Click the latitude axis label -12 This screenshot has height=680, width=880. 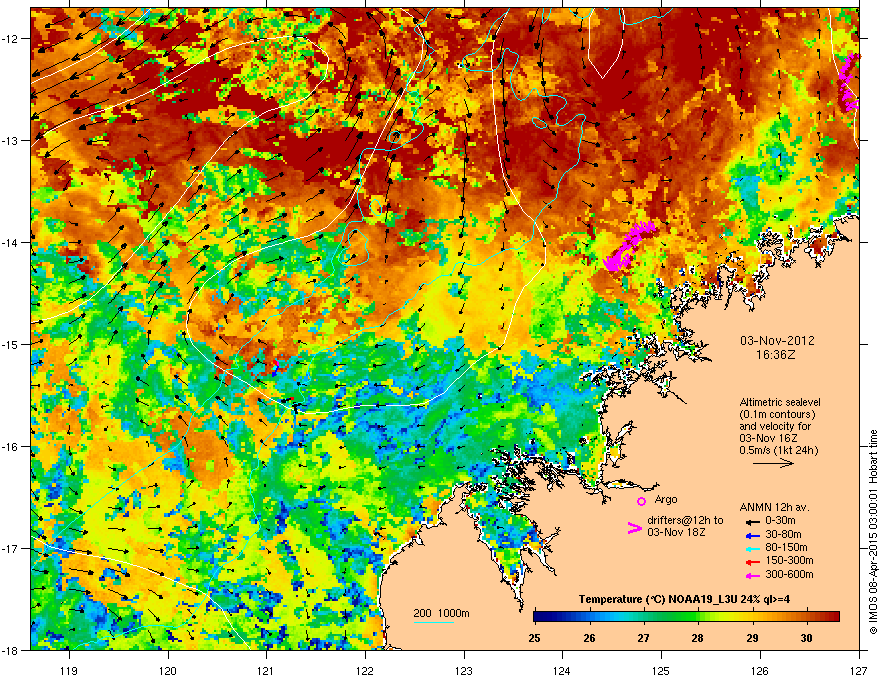click(10, 39)
